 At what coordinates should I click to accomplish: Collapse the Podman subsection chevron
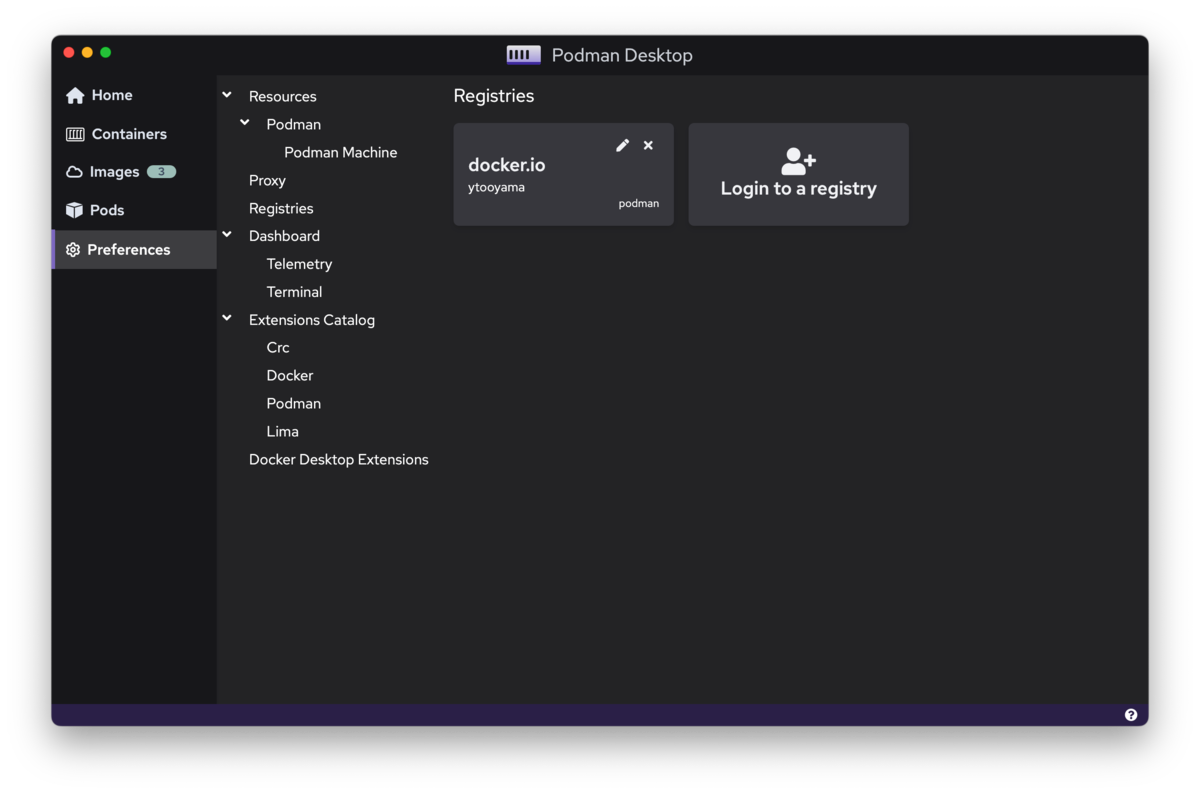click(245, 123)
